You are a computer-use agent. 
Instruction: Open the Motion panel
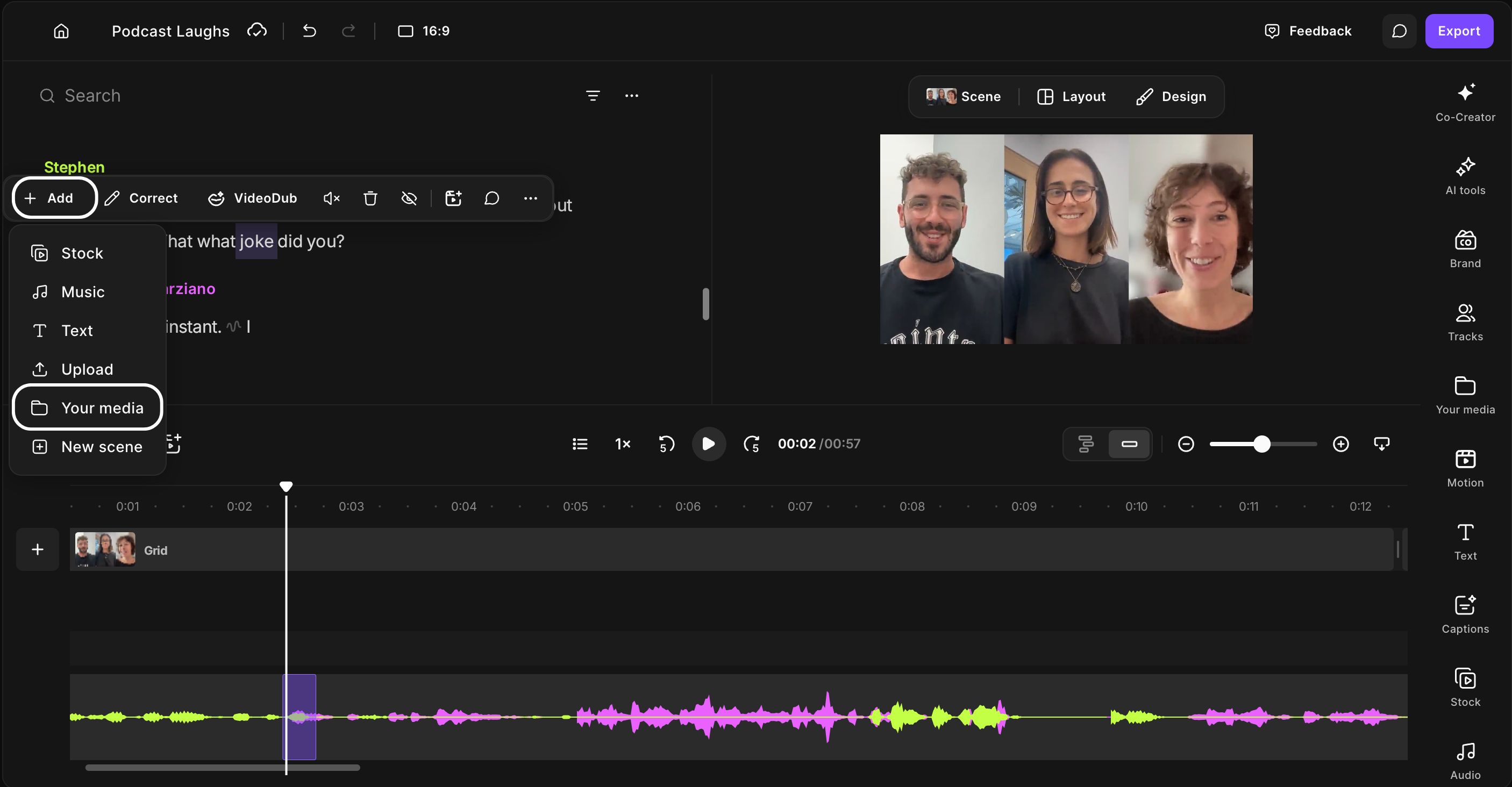pos(1465,468)
